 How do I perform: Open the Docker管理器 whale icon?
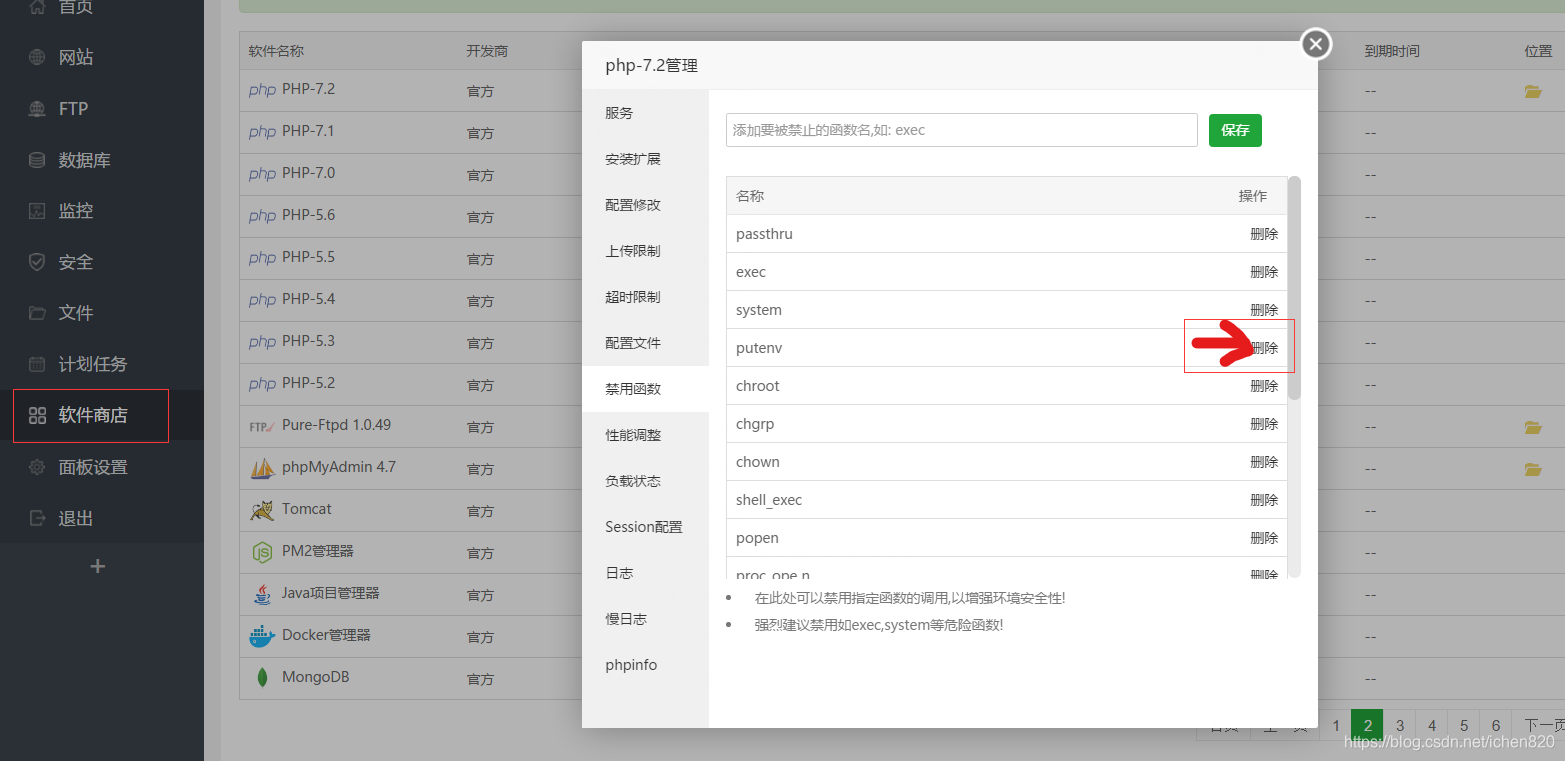(x=261, y=636)
